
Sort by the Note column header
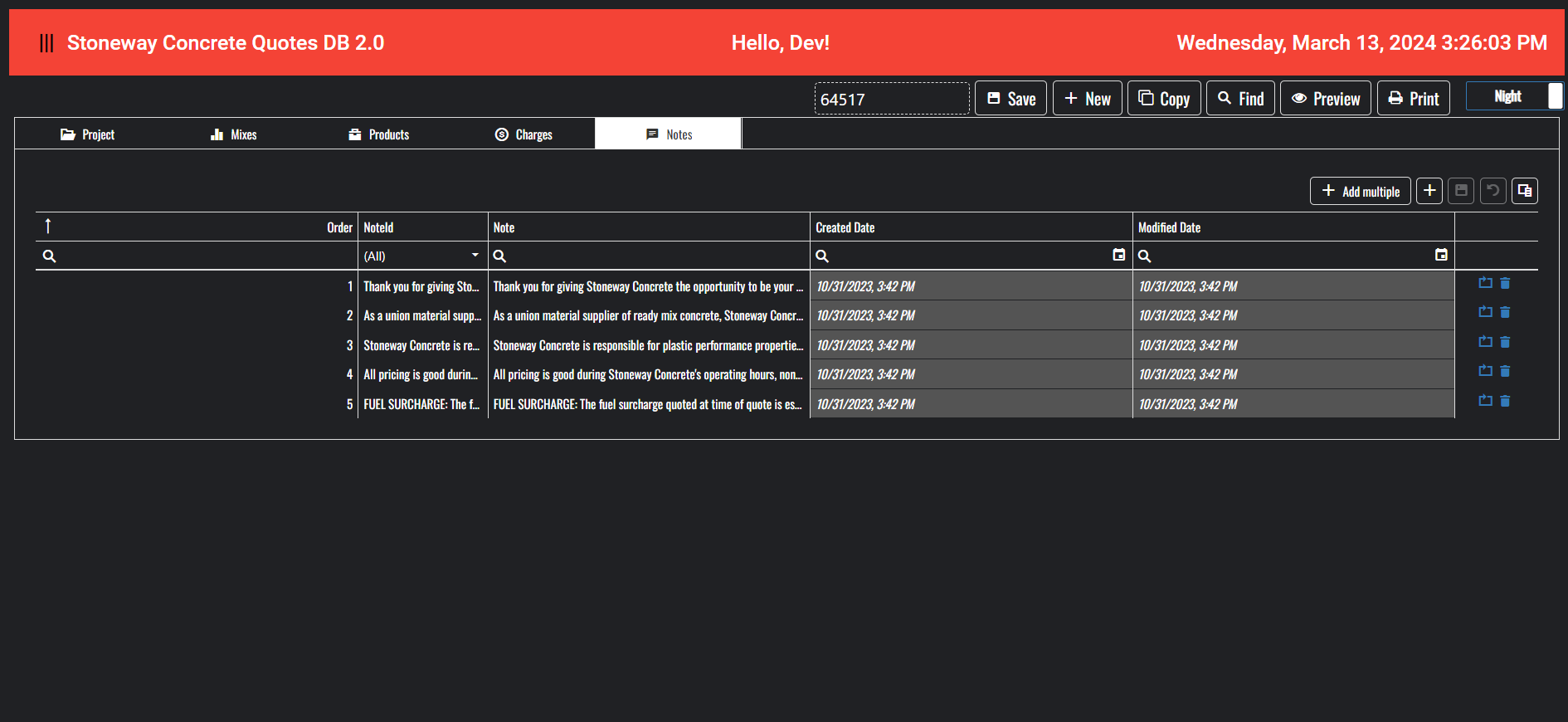coord(649,227)
